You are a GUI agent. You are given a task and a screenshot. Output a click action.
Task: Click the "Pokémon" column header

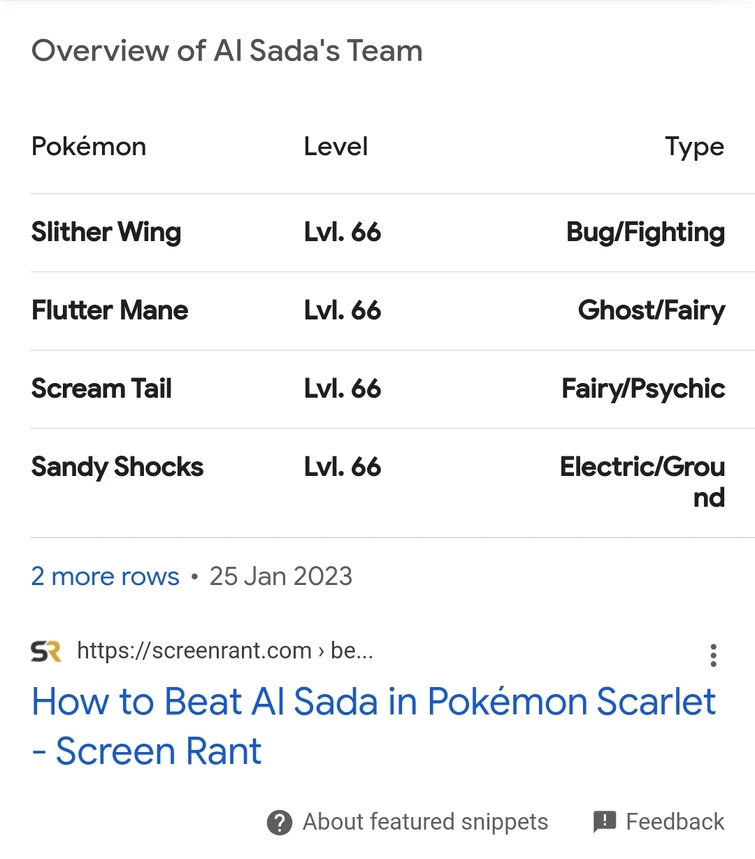coord(89,147)
